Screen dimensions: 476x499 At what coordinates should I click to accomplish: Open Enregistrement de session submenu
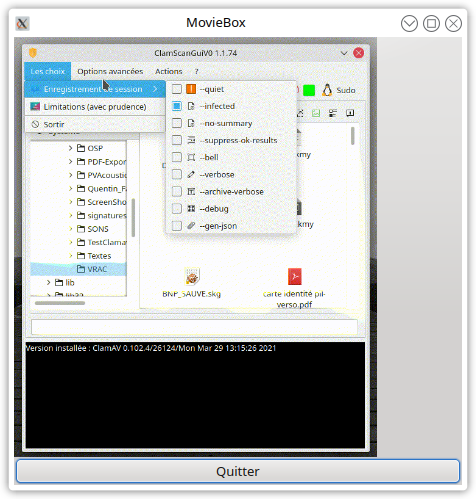(95, 89)
